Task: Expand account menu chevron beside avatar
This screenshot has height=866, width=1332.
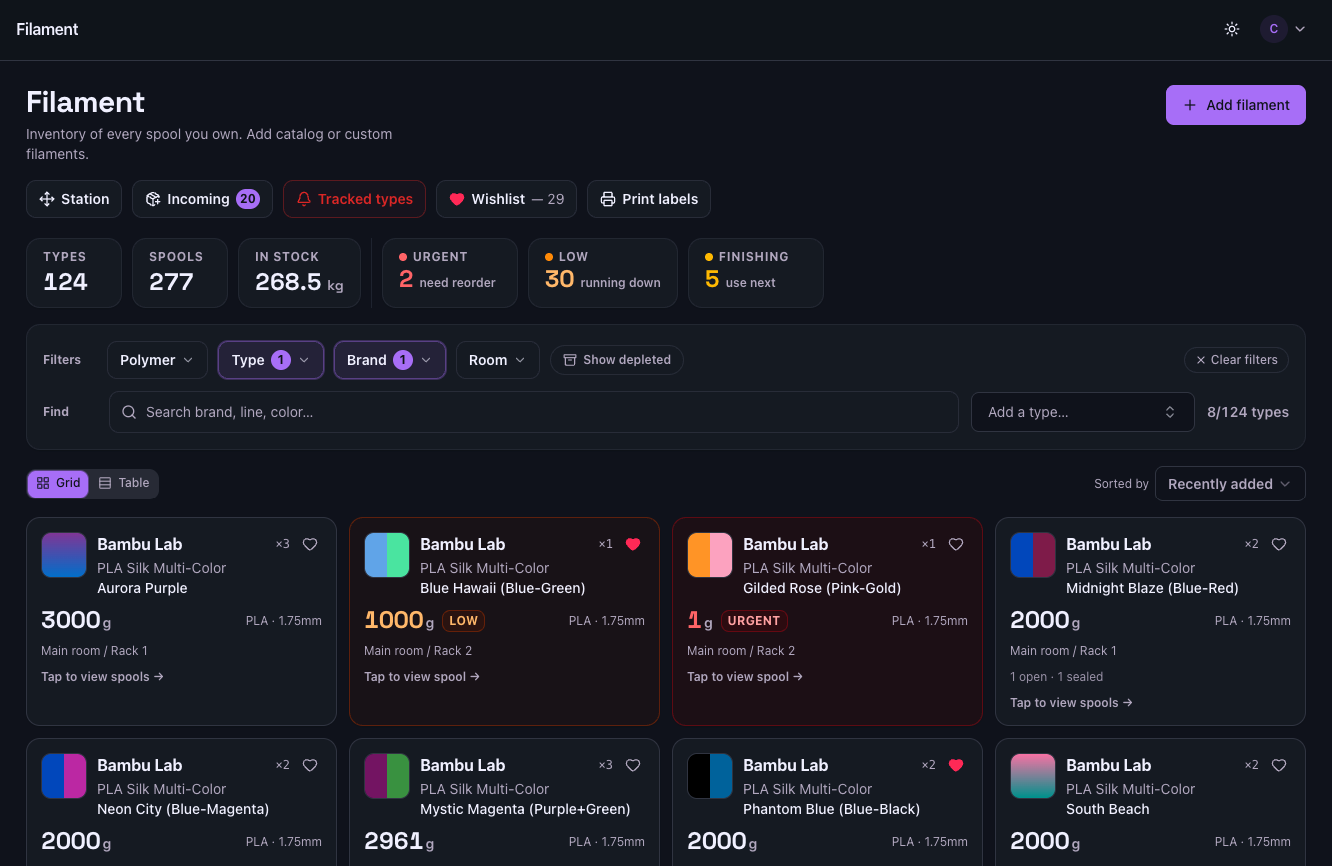Action: (x=1300, y=29)
